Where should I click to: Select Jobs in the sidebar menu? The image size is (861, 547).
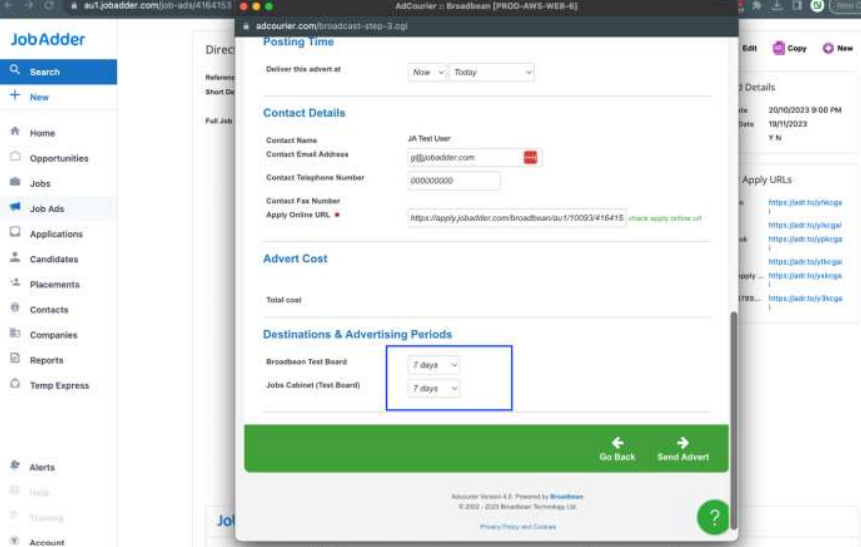[x=40, y=183]
